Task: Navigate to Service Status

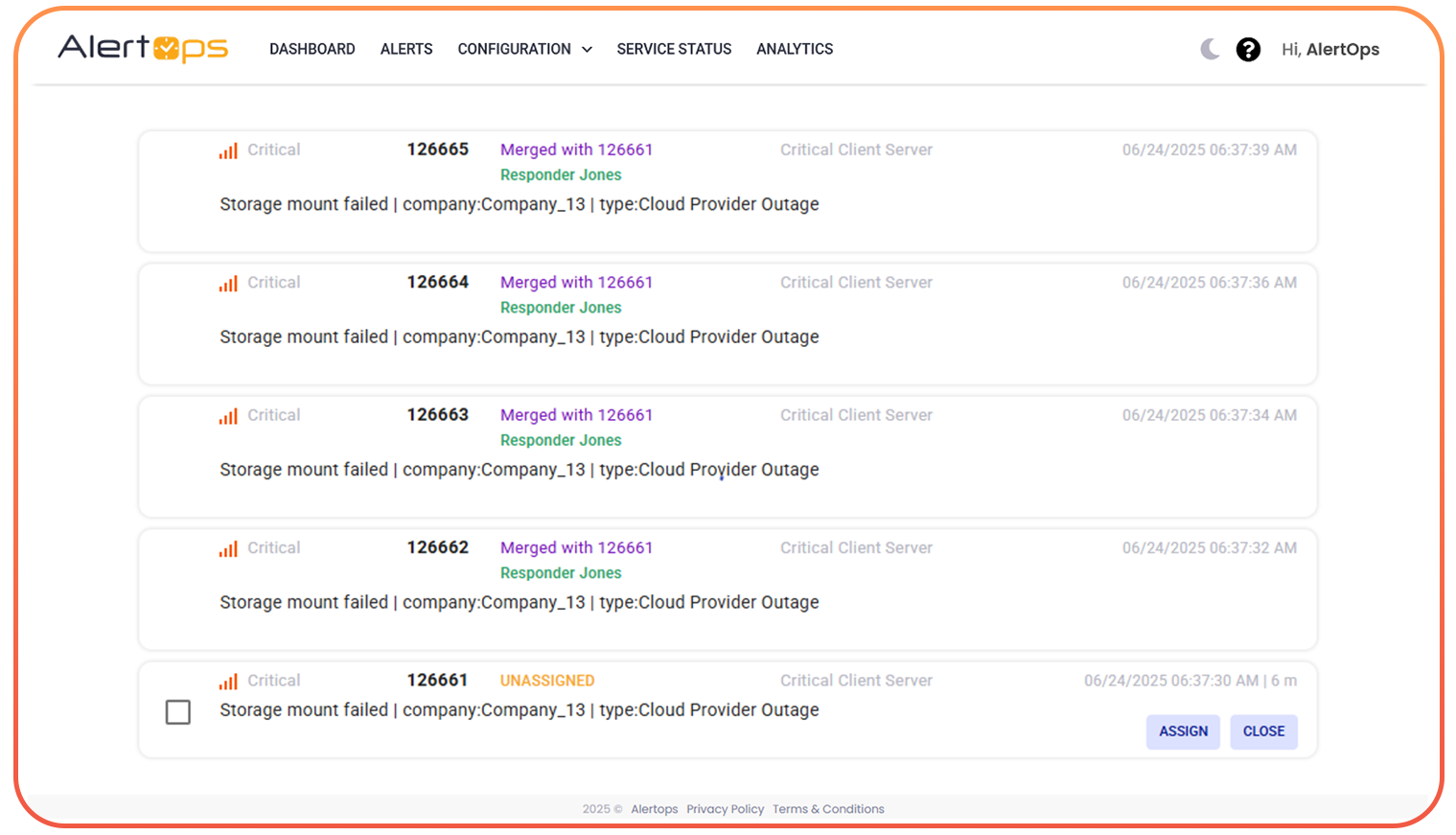Action: [x=674, y=49]
